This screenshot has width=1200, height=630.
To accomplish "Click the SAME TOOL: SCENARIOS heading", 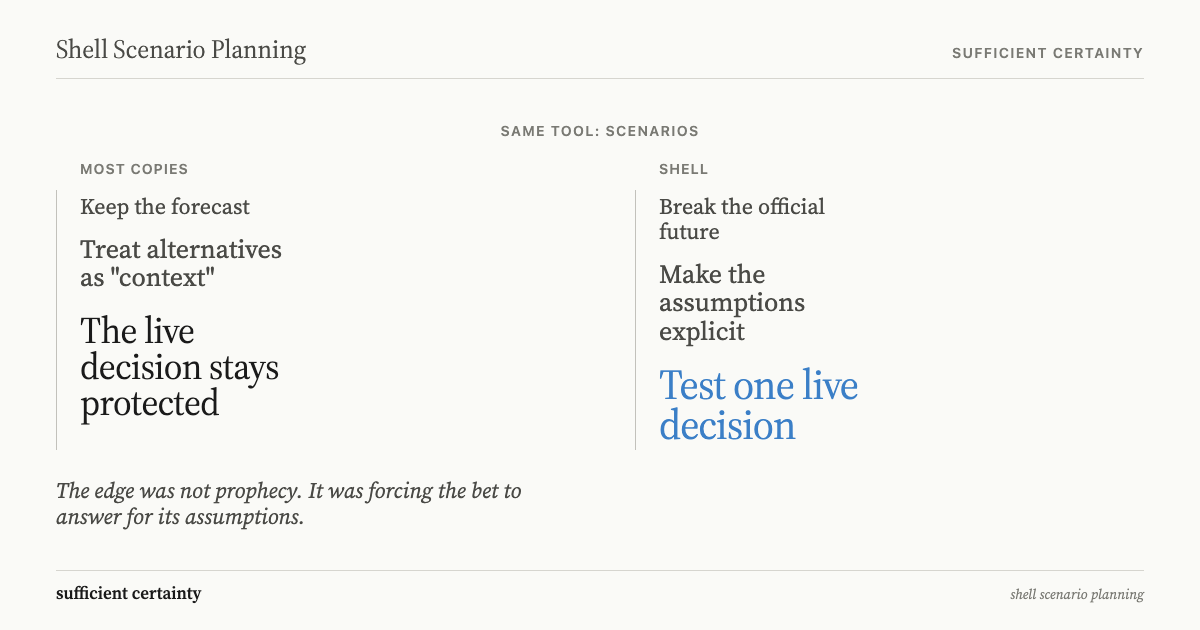I will tap(600, 131).
